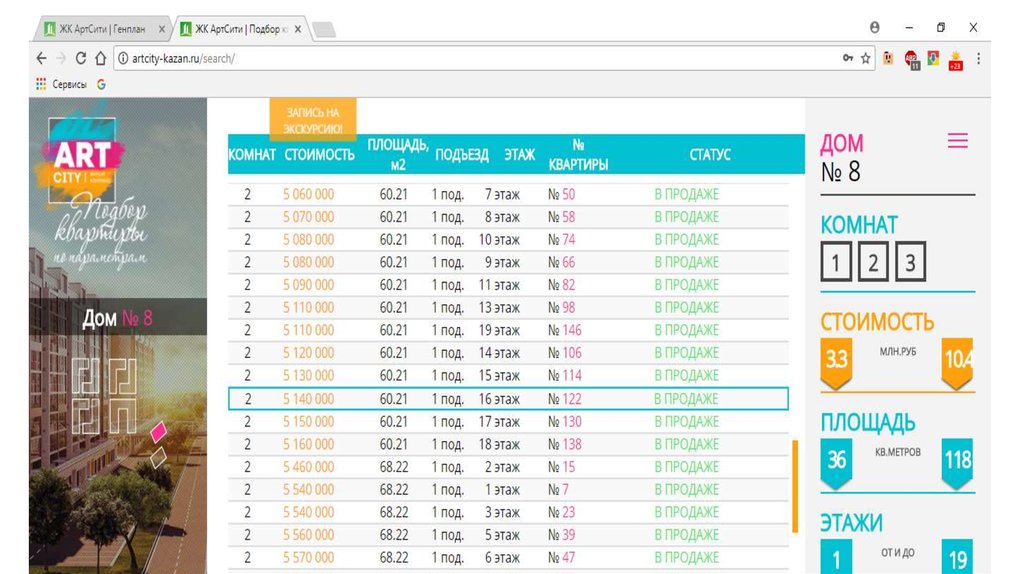1024x574 pixels.
Task: Click the Запись на экскурсию button
Action: click(x=313, y=120)
